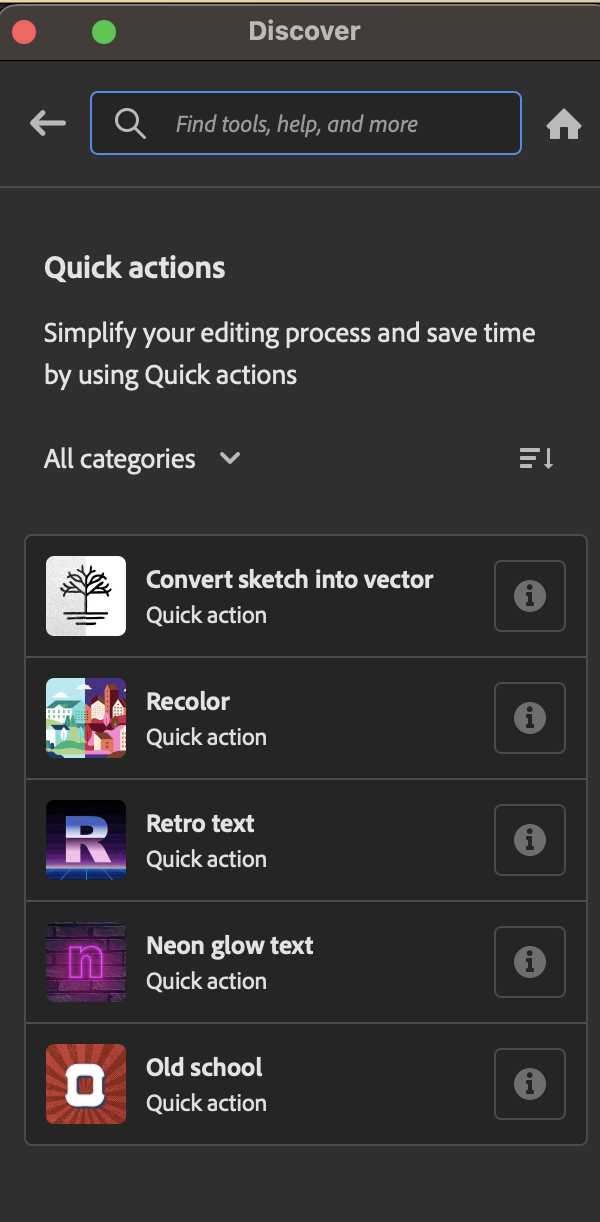Viewport: 600px width, 1222px height.
Task: Run the Recolor quick action
Action: click(x=188, y=702)
